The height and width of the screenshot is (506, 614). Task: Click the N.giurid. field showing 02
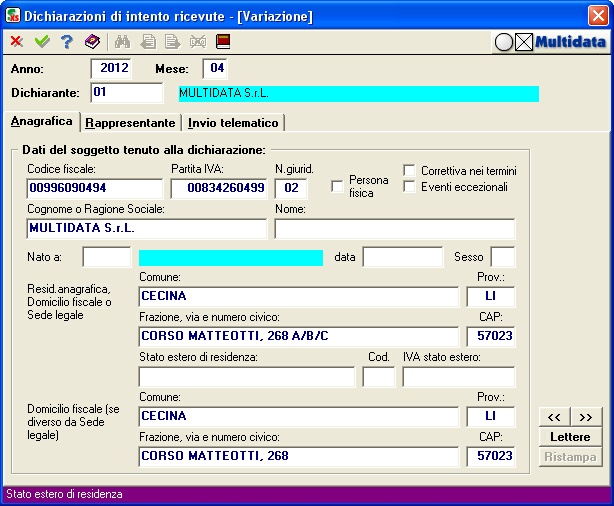[291, 188]
